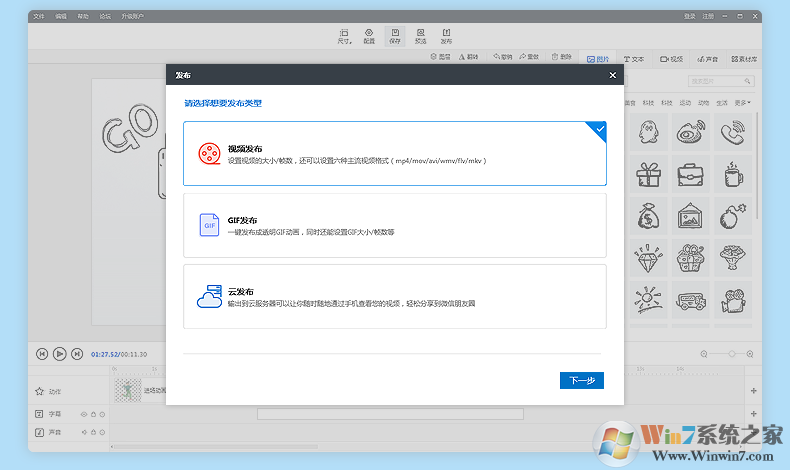Choose the flower bouquet sketch image
This screenshot has height=470, width=790.
pos(733,258)
